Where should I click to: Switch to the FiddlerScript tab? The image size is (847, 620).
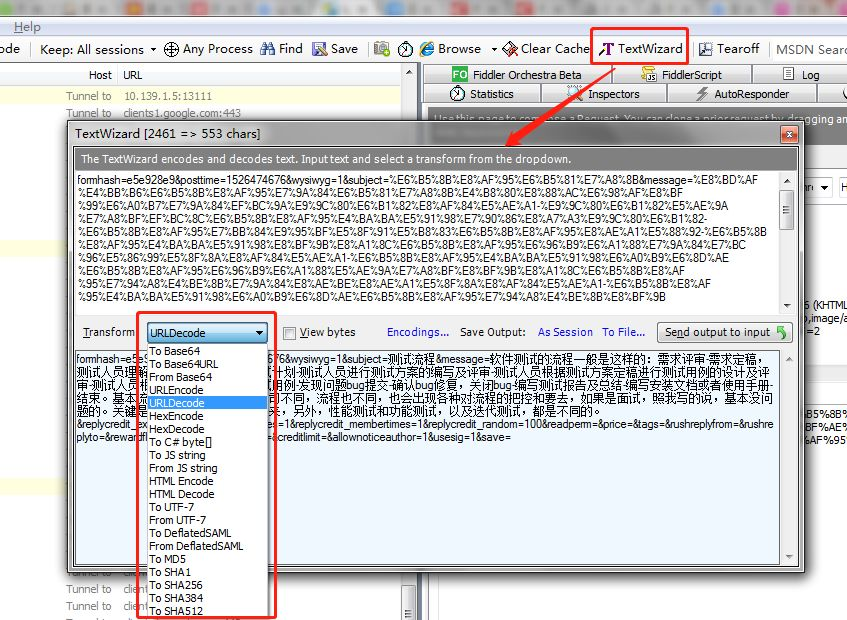[682, 75]
